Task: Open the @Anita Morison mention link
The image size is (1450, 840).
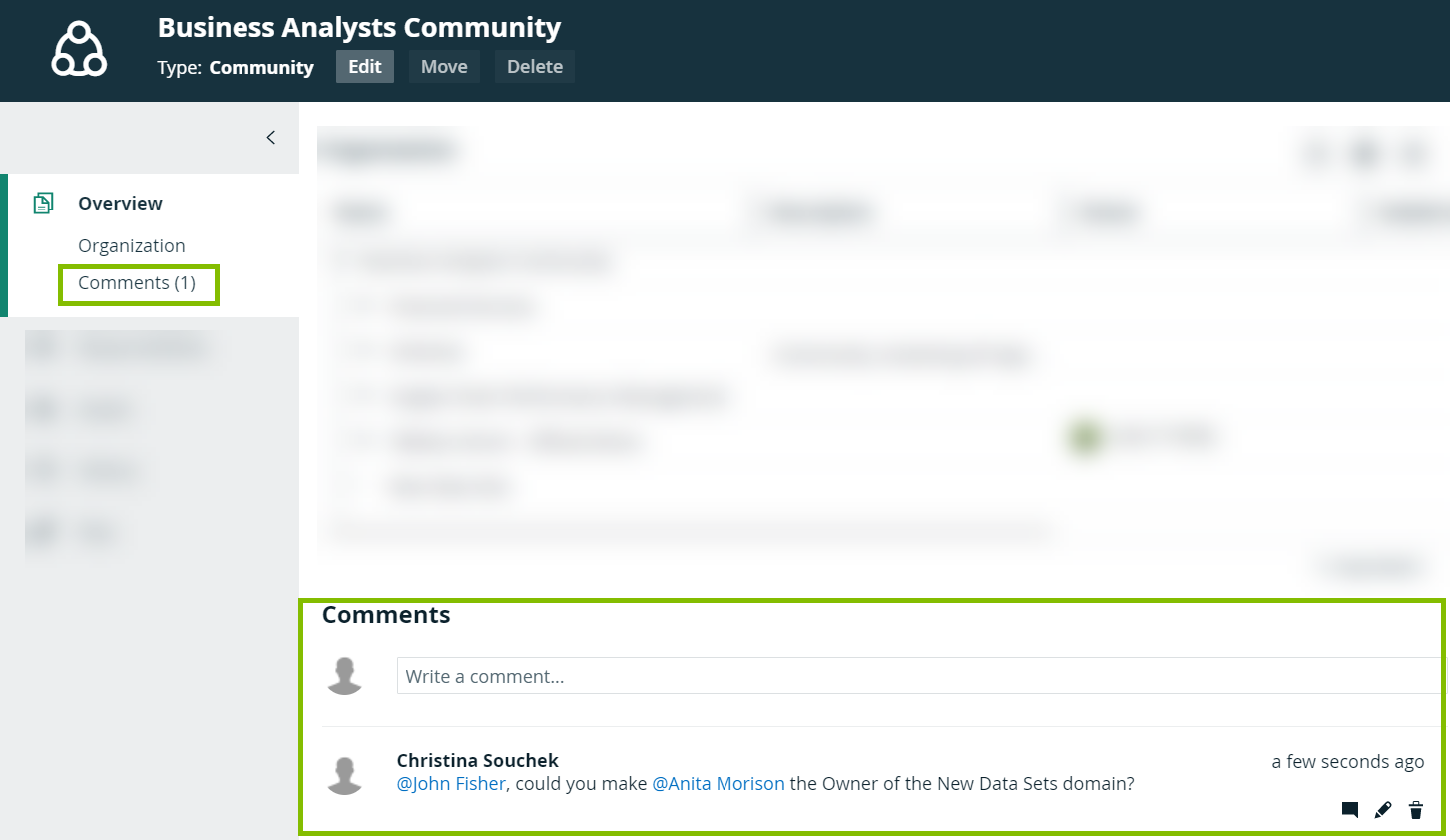Action: (719, 784)
